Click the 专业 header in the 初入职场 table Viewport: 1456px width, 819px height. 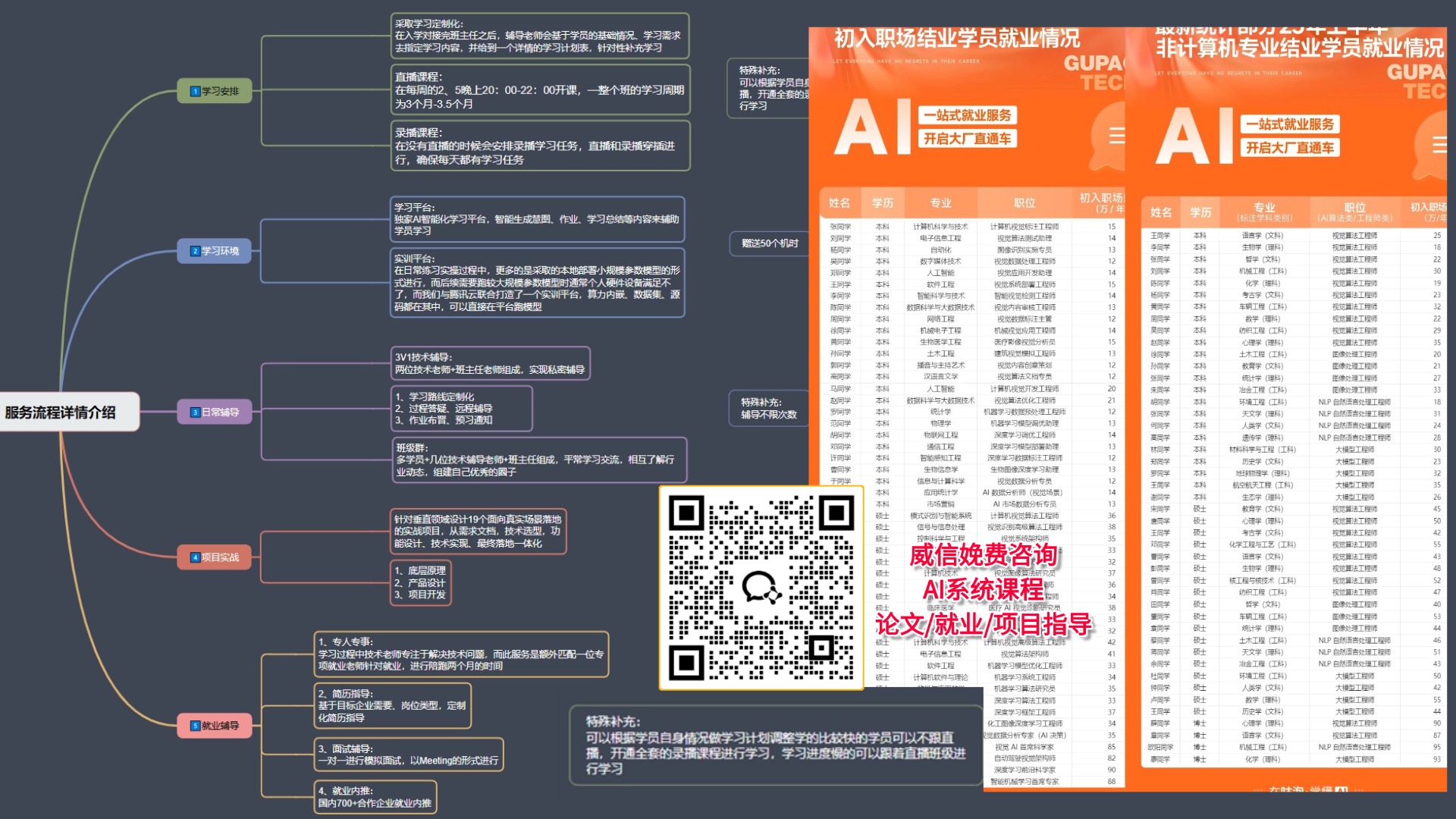coord(940,203)
